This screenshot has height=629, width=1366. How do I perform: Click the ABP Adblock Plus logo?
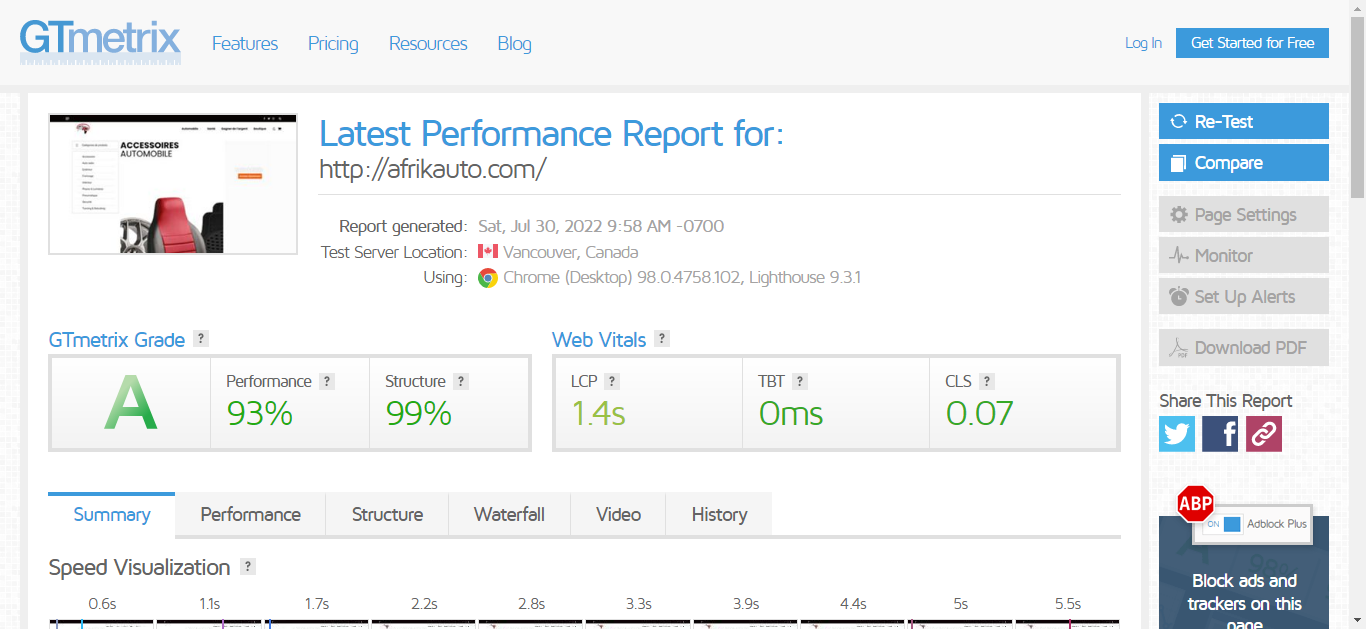click(1195, 504)
